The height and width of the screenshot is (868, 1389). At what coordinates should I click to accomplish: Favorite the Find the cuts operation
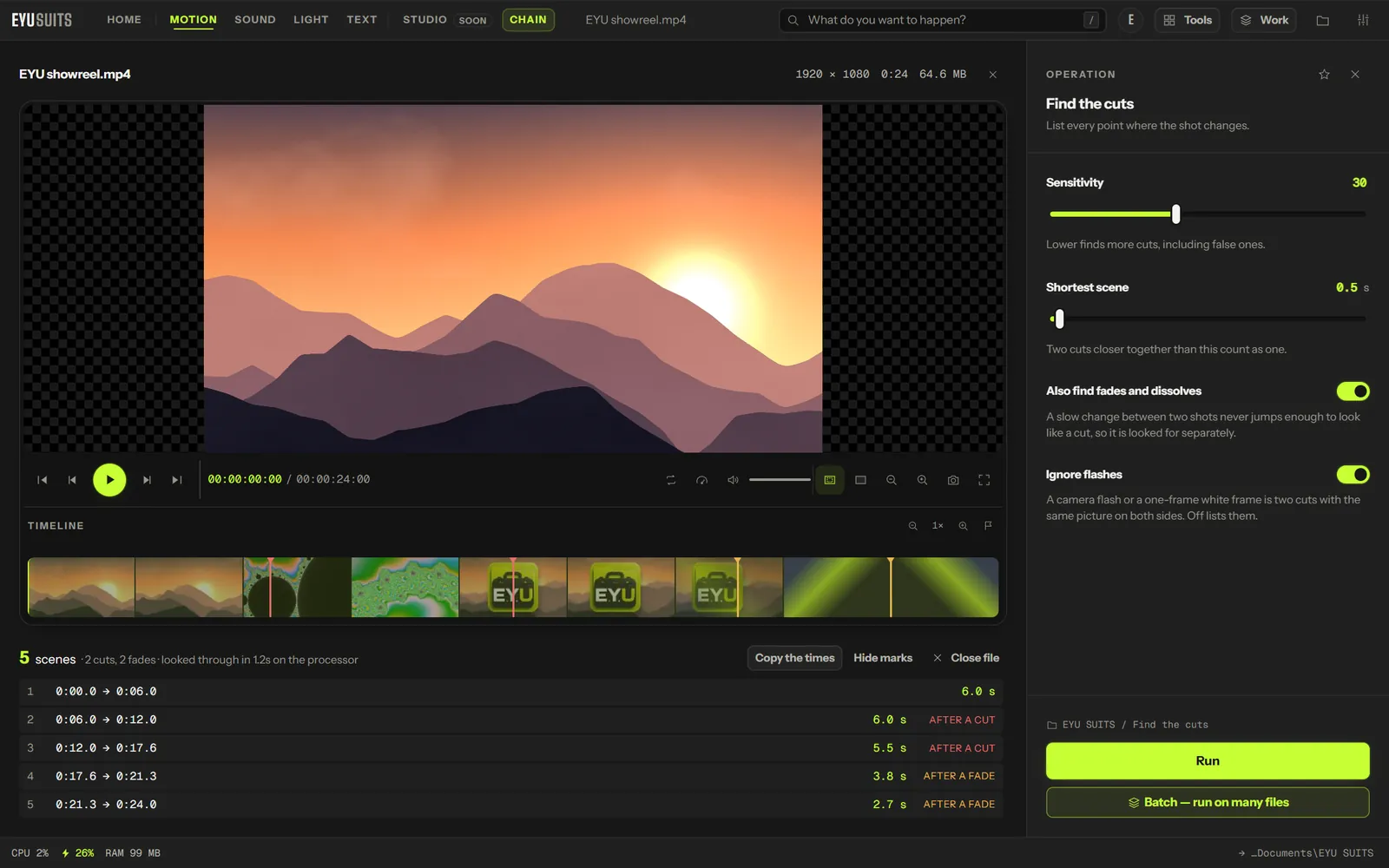click(1324, 75)
